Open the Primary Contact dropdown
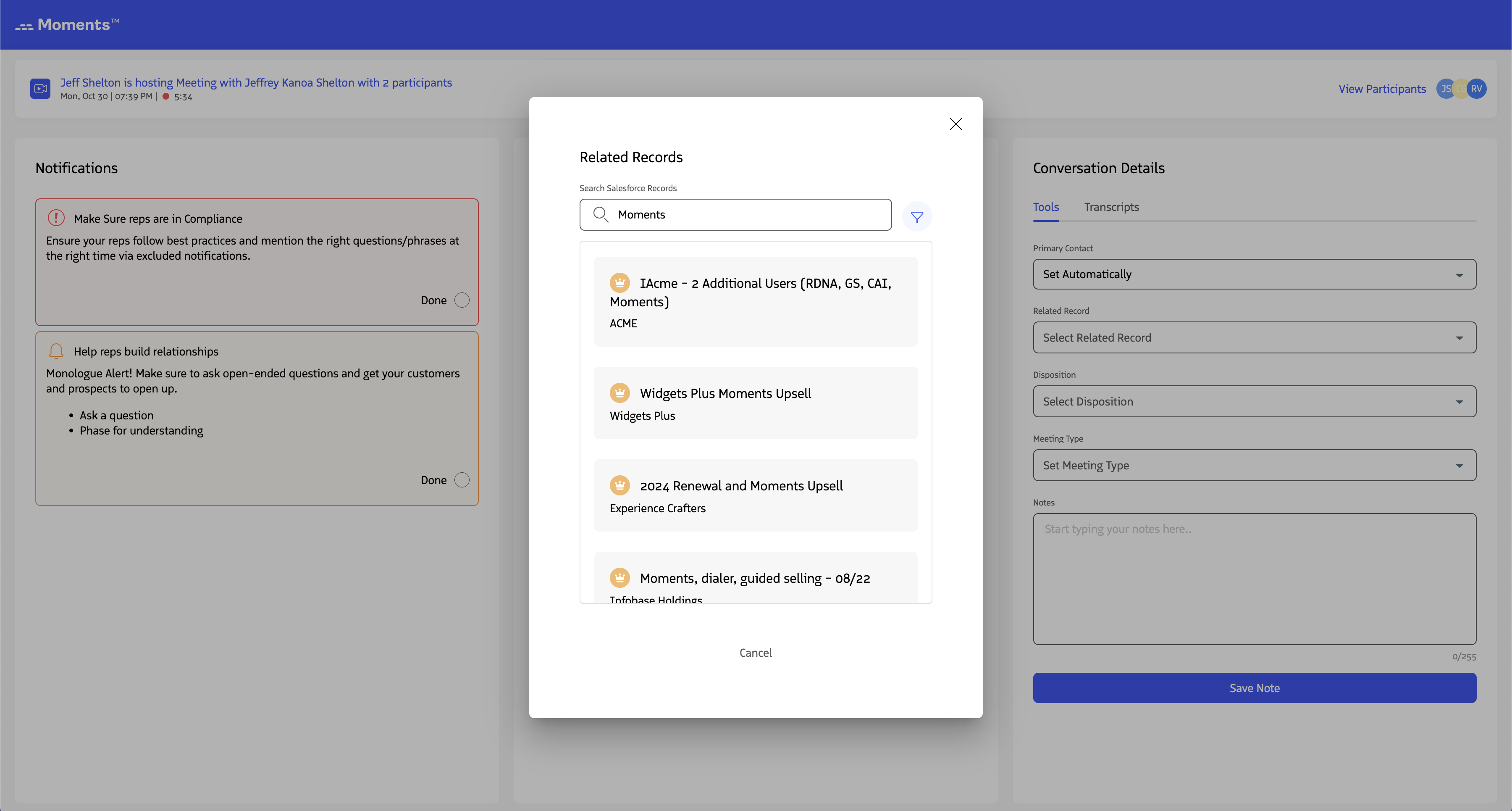 (x=1254, y=274)
